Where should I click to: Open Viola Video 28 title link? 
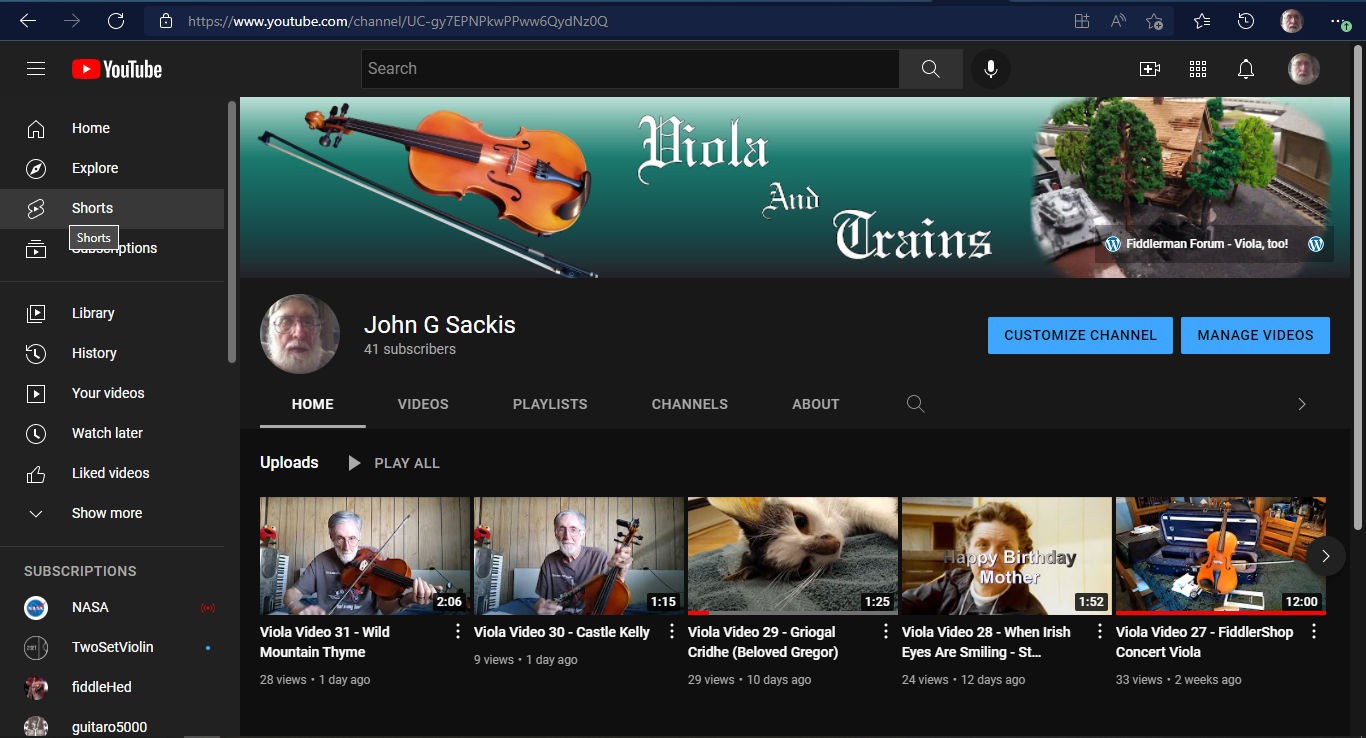pos(986,642)
